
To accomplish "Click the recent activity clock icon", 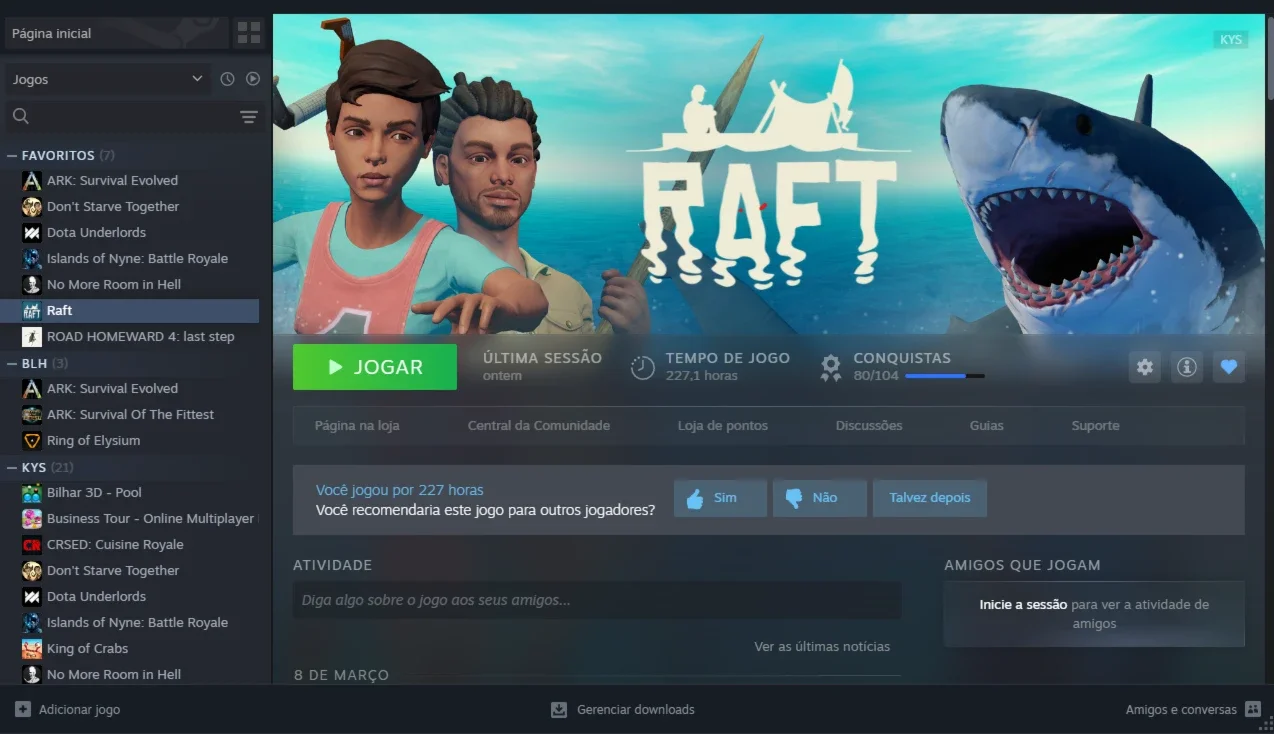I will [x=227, y=79].
